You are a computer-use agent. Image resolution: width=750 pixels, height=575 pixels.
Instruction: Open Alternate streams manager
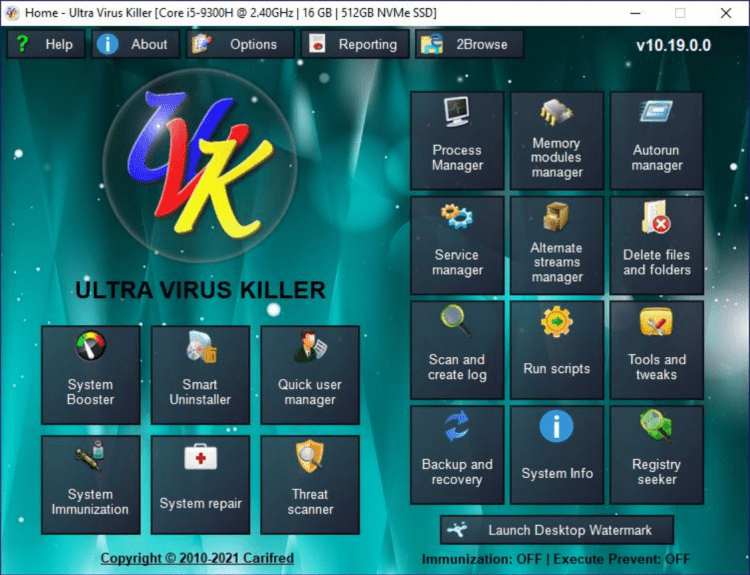(x=557, y=245)
